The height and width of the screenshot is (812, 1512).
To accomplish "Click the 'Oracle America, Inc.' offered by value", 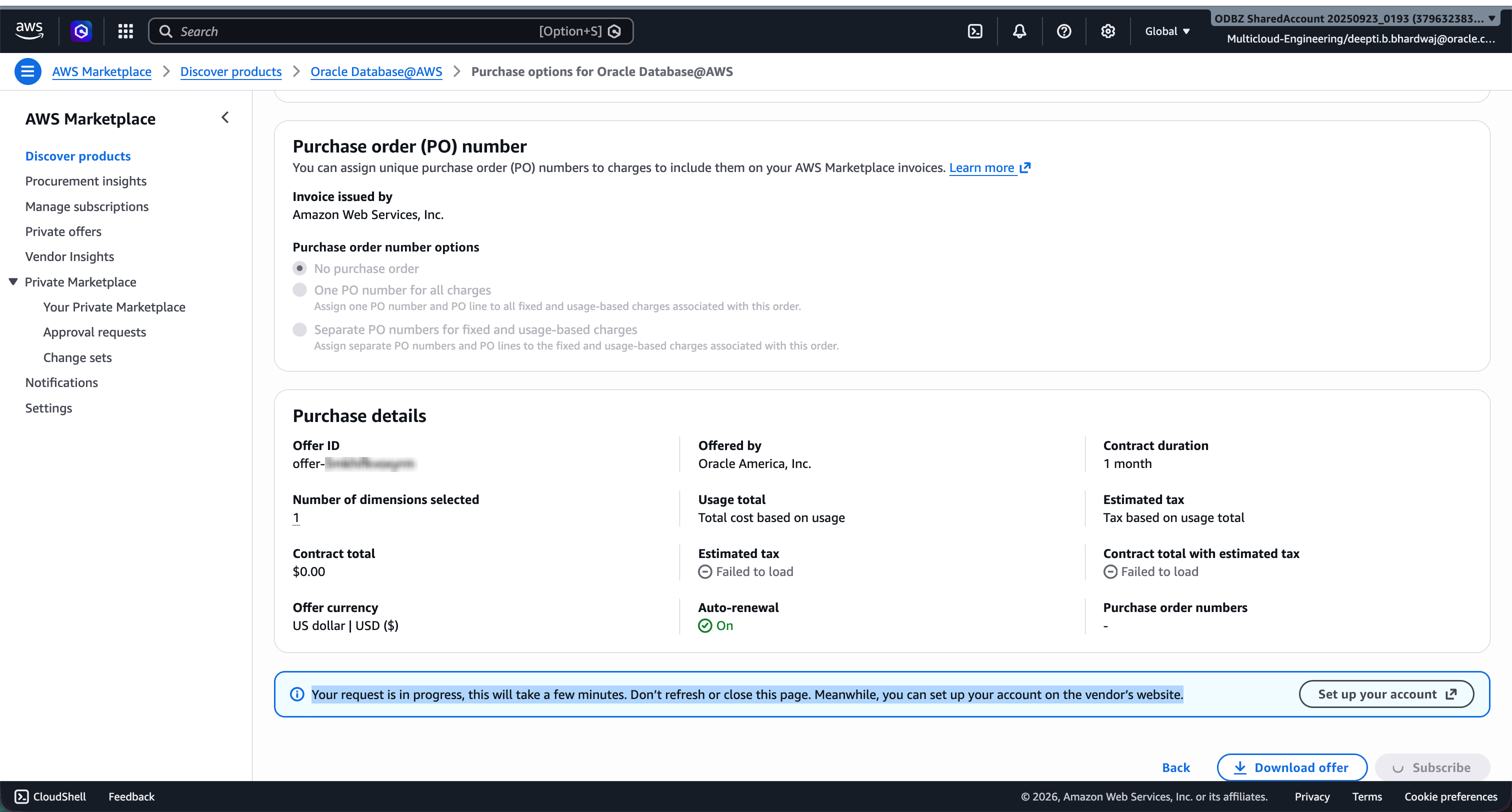I will coord(754,463).
